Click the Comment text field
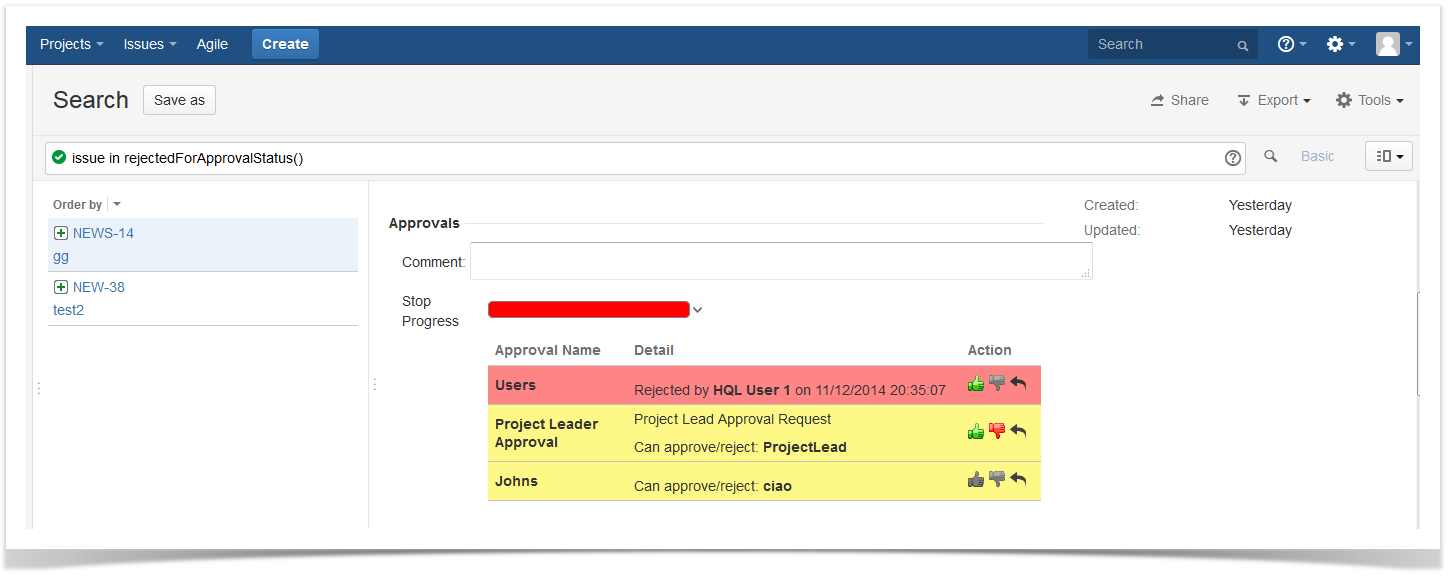 point(780,261)
